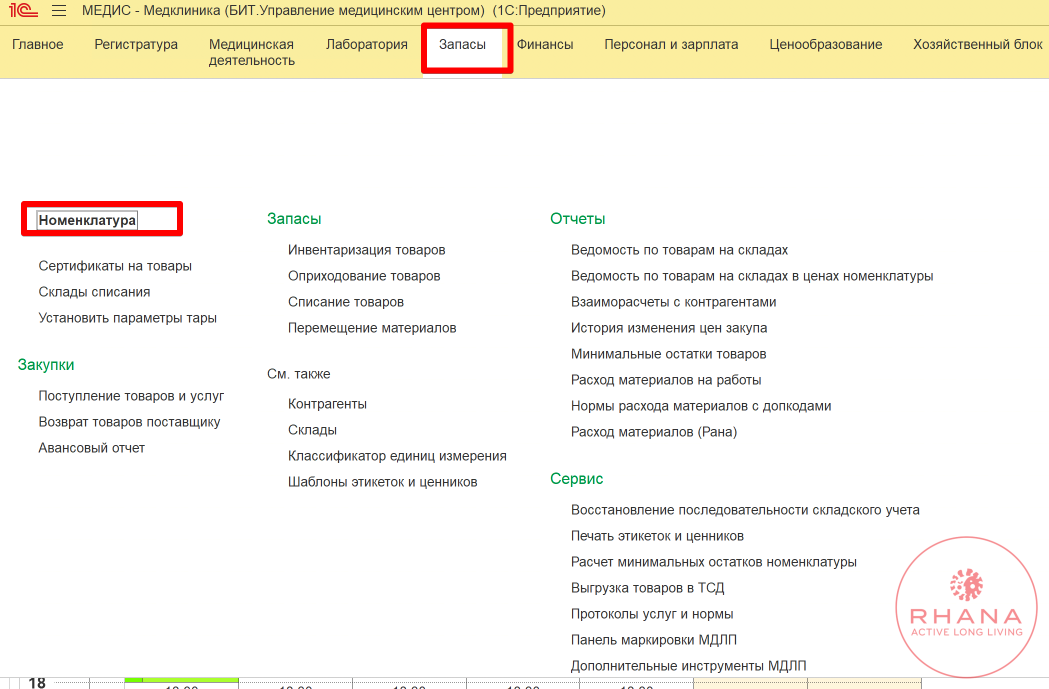Open the hamburger main menu icon
The width and height of the screenshot is (1049, 689).
(x=58, y=11)
